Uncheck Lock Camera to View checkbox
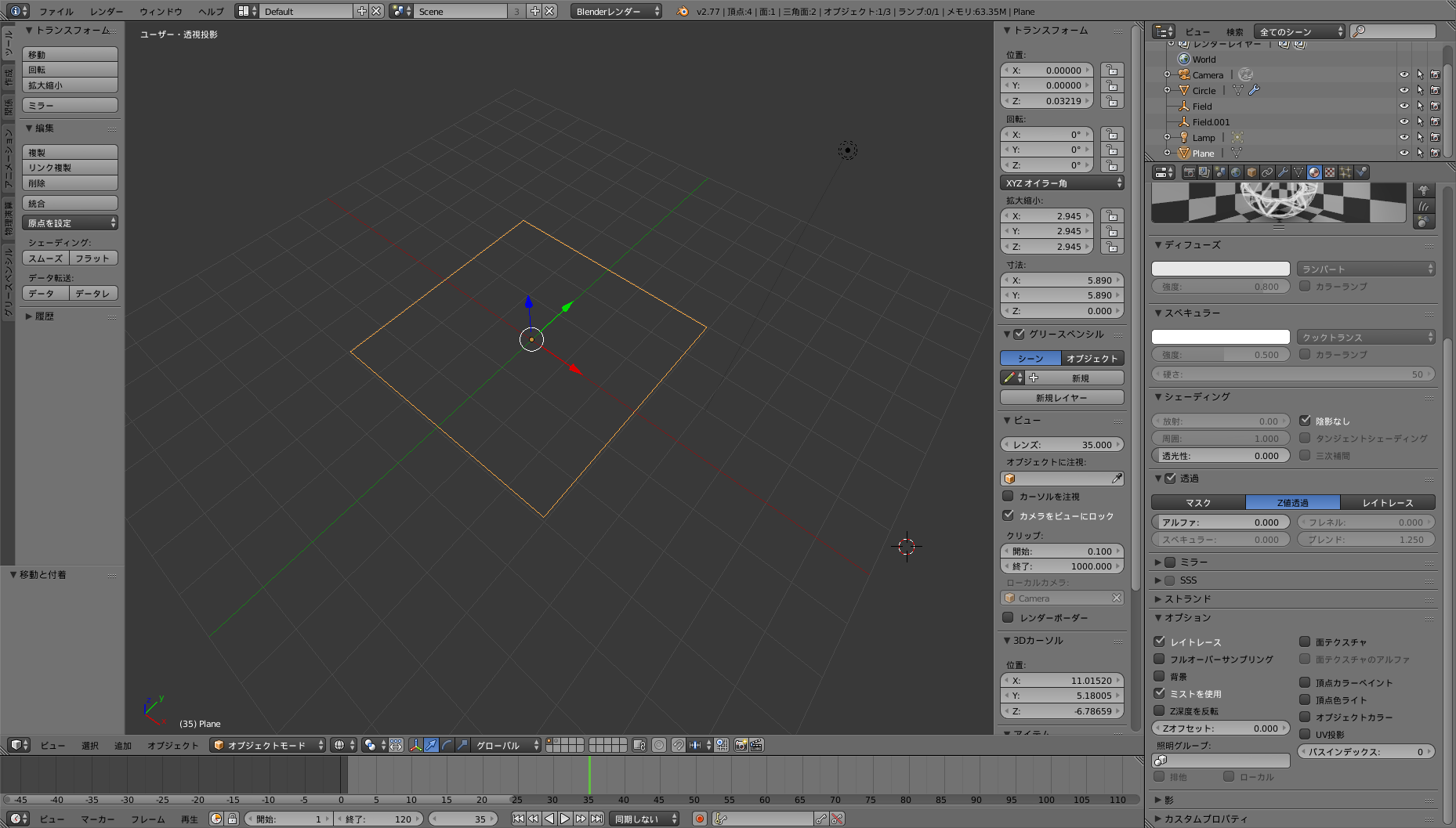The width and height of the screenshot is (1456, 828). pyautogui.click(x=1009, y=515)
